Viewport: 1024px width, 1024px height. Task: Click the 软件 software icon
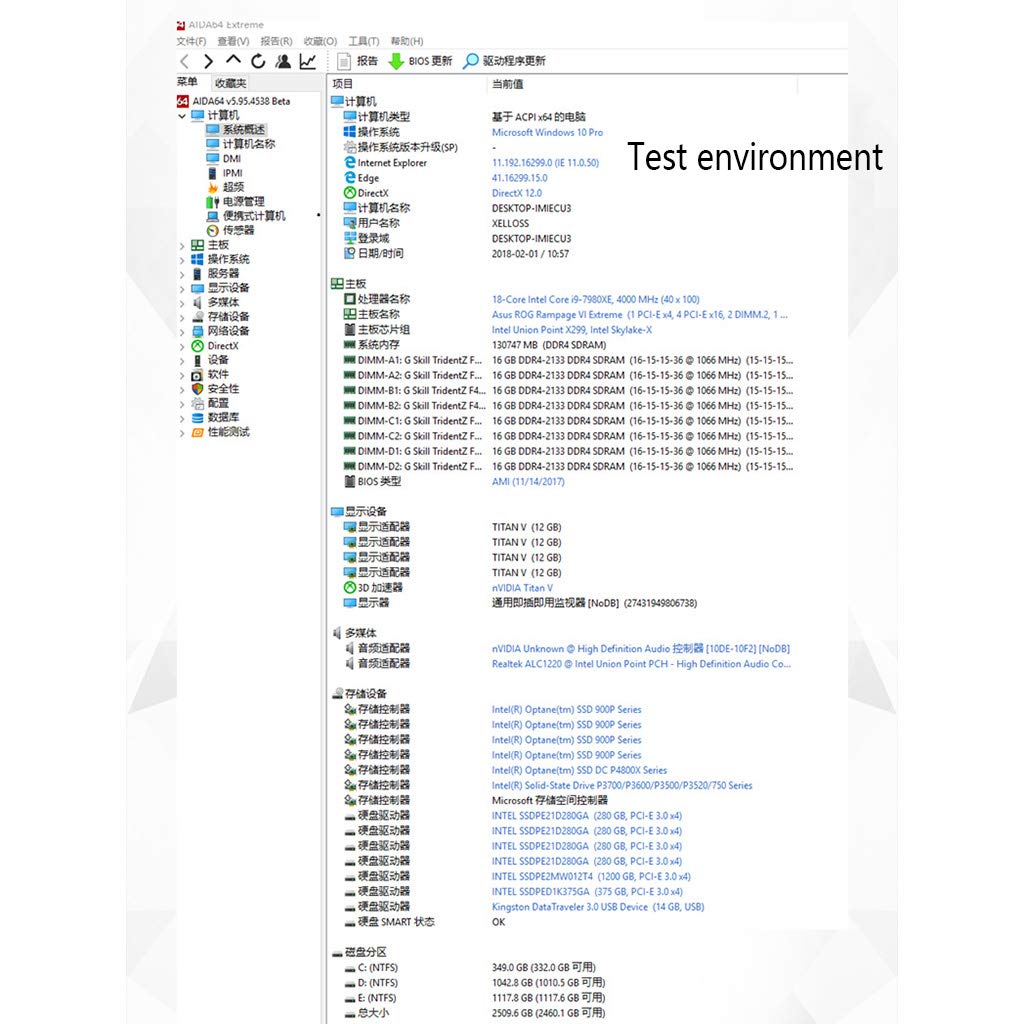[197, 375]
